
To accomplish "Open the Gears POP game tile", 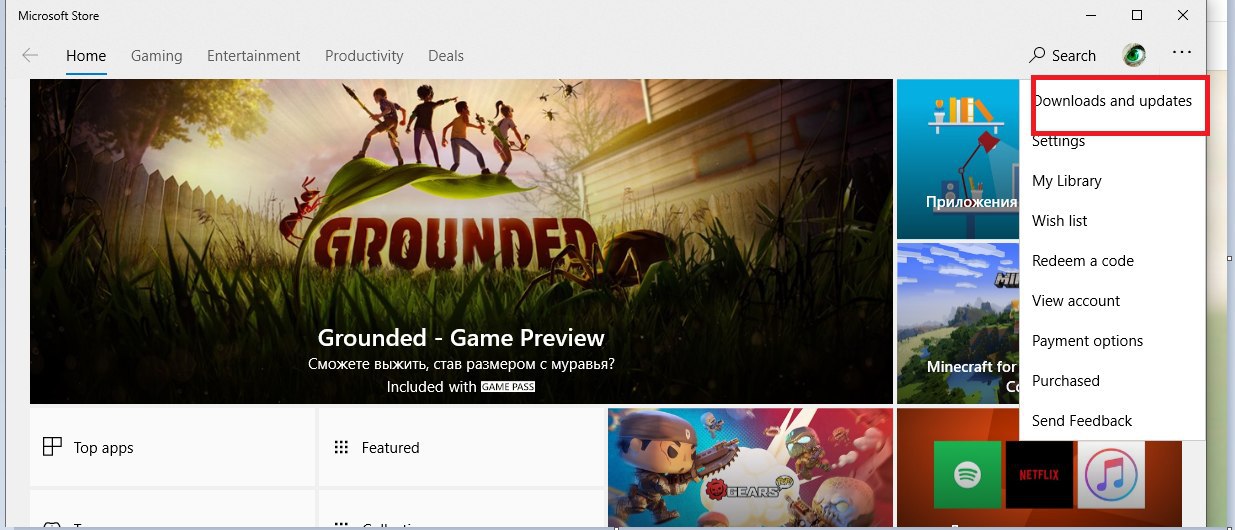I will click(x=750, y=468).
